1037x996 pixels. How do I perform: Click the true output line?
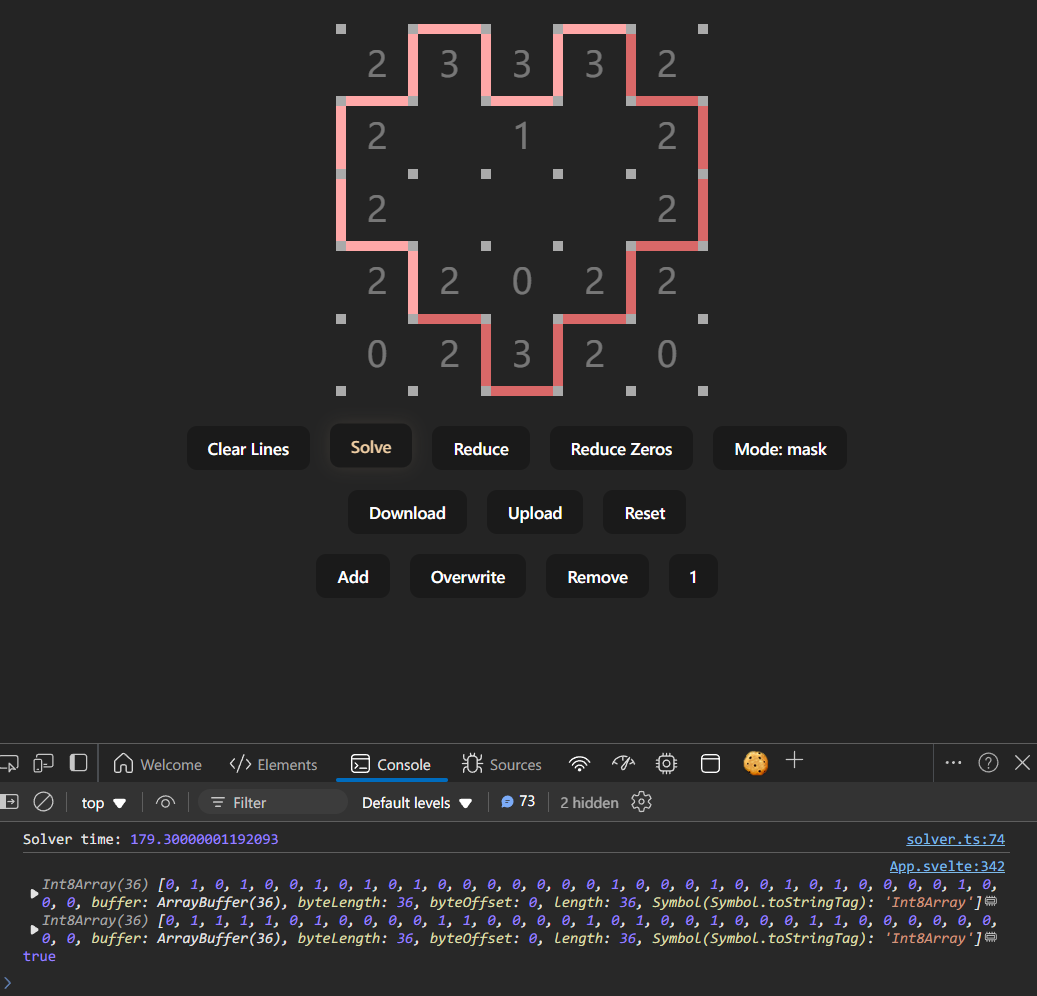coord(39,956)
